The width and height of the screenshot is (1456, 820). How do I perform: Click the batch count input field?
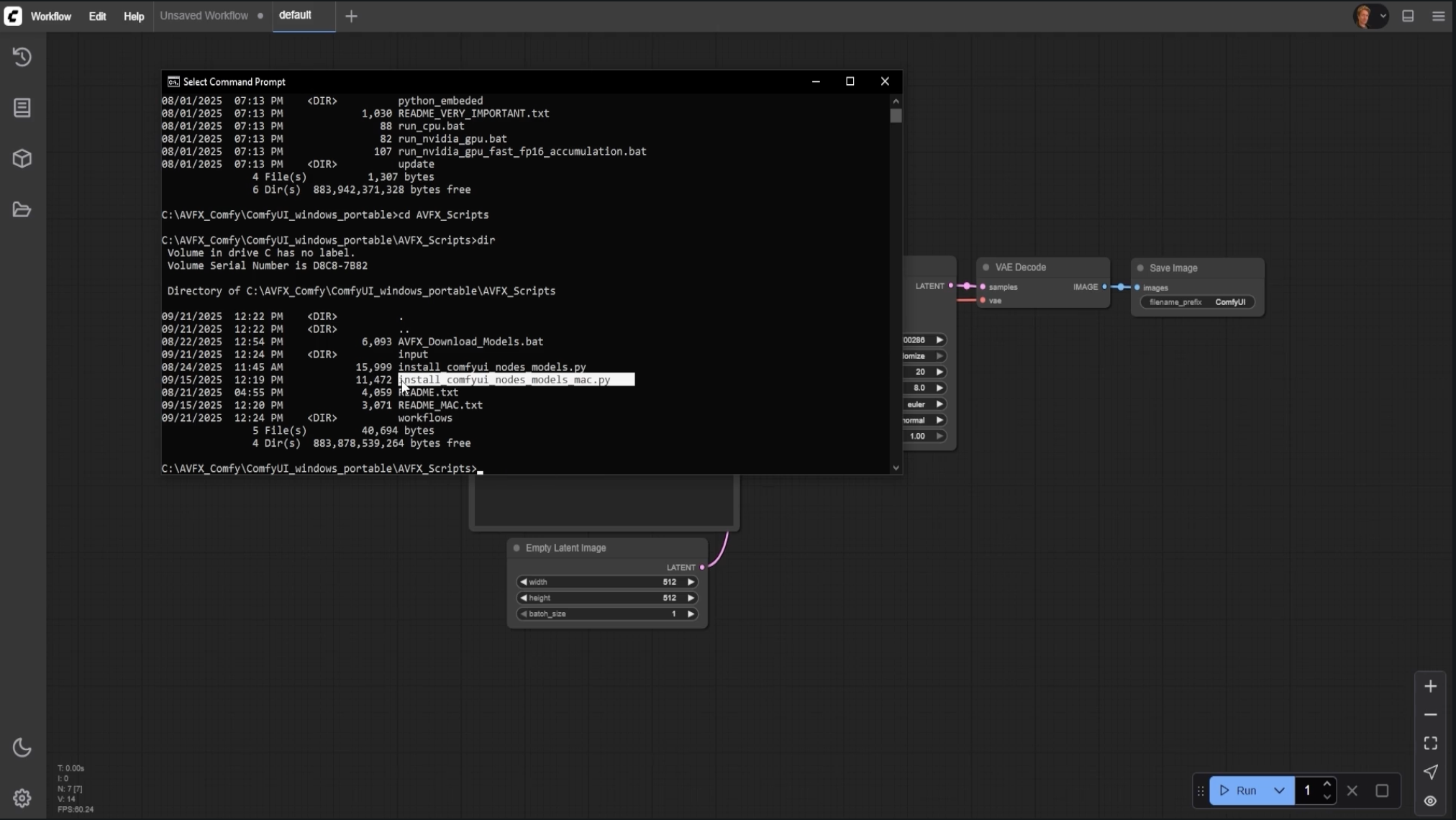[1307, 791]
